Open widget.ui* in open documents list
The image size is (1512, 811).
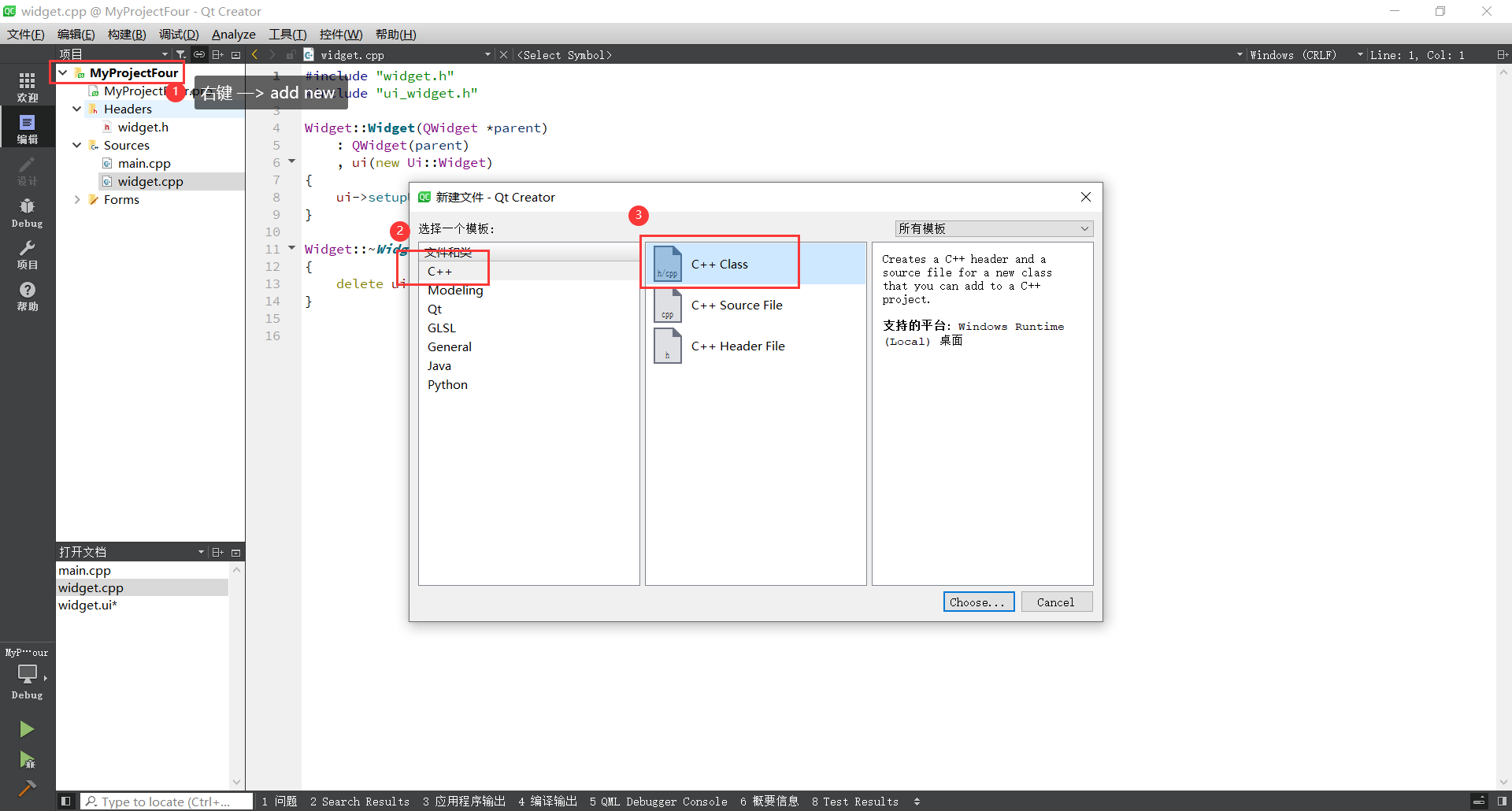coord(88,605)
